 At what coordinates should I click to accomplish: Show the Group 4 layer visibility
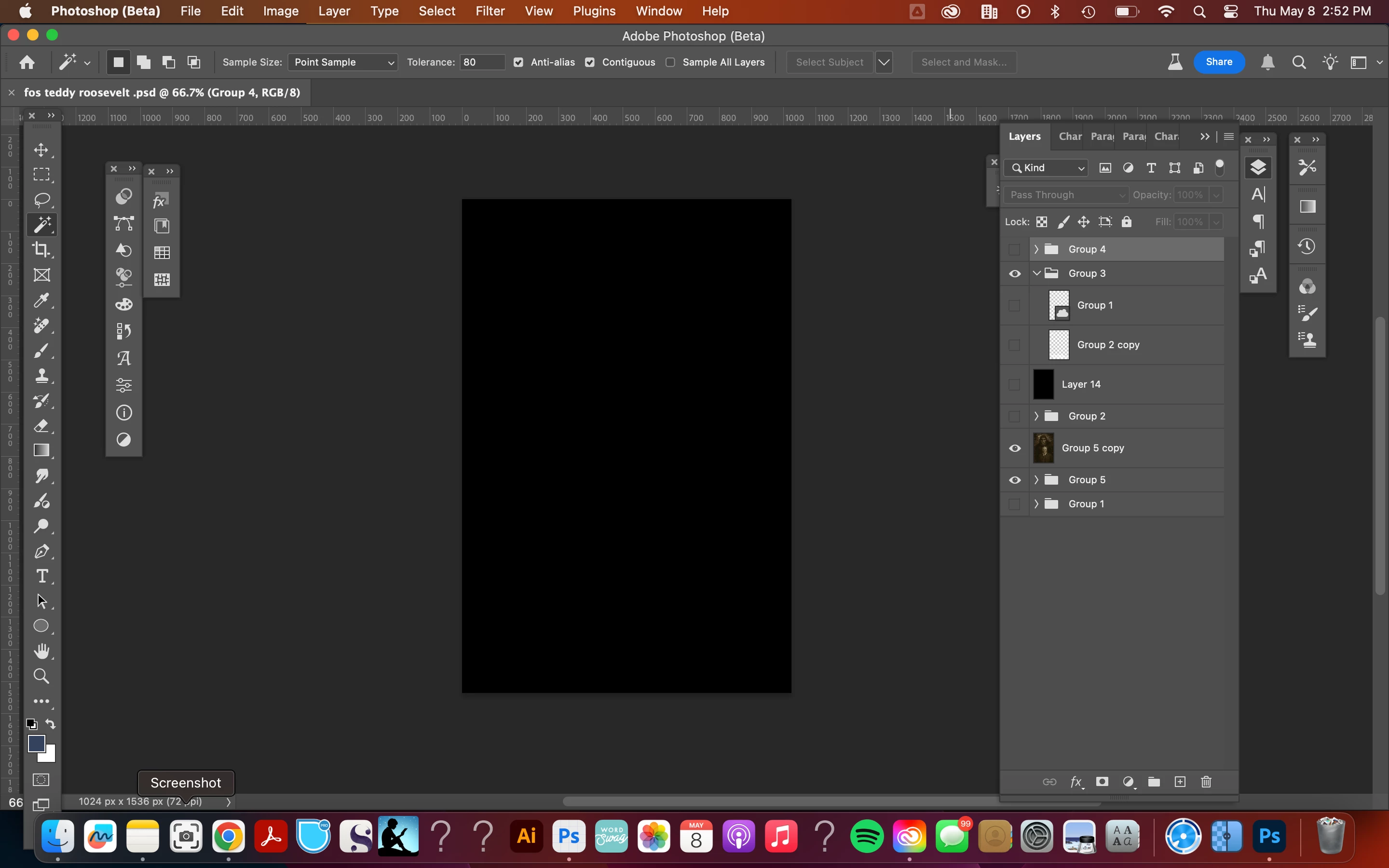1014,249
